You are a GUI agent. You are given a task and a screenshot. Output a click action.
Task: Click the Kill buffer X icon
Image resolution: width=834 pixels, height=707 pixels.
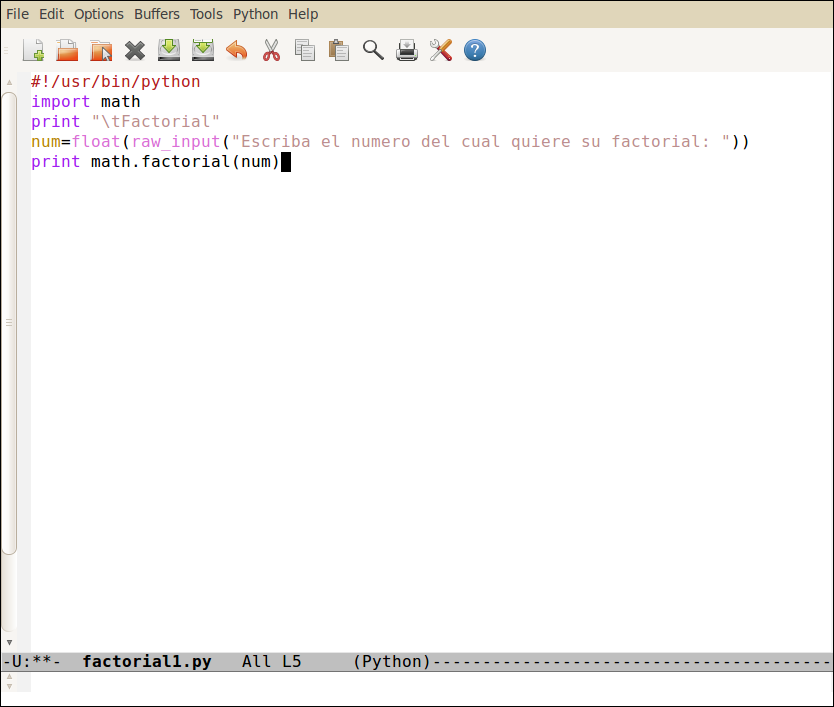(x=135, y=51)
